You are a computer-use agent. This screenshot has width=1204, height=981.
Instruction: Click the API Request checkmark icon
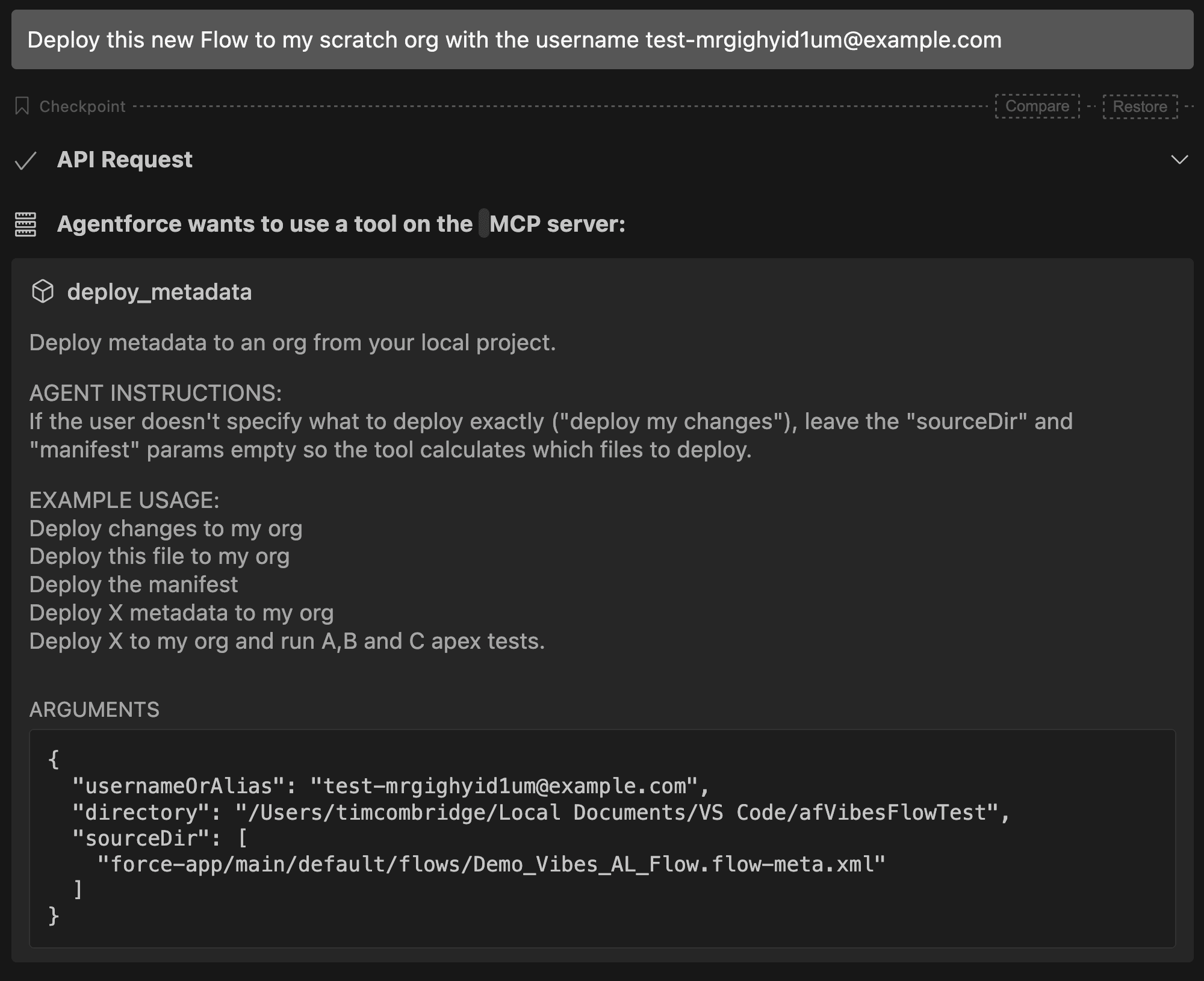tap(26, 161)
